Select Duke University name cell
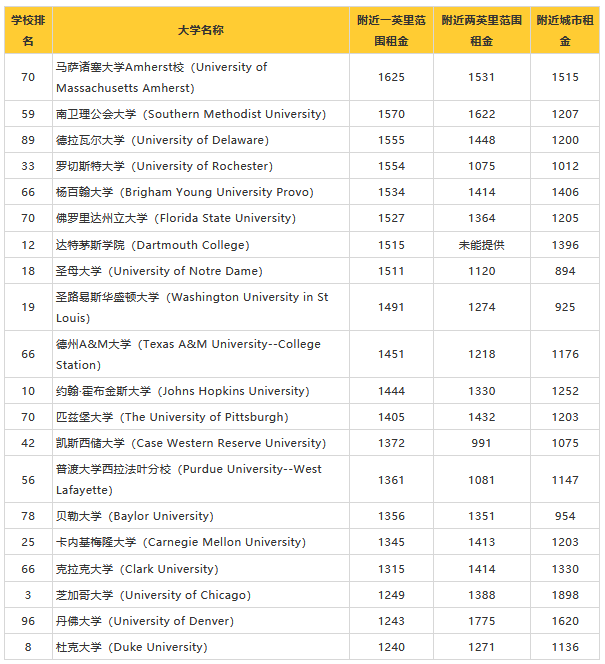 201,647
